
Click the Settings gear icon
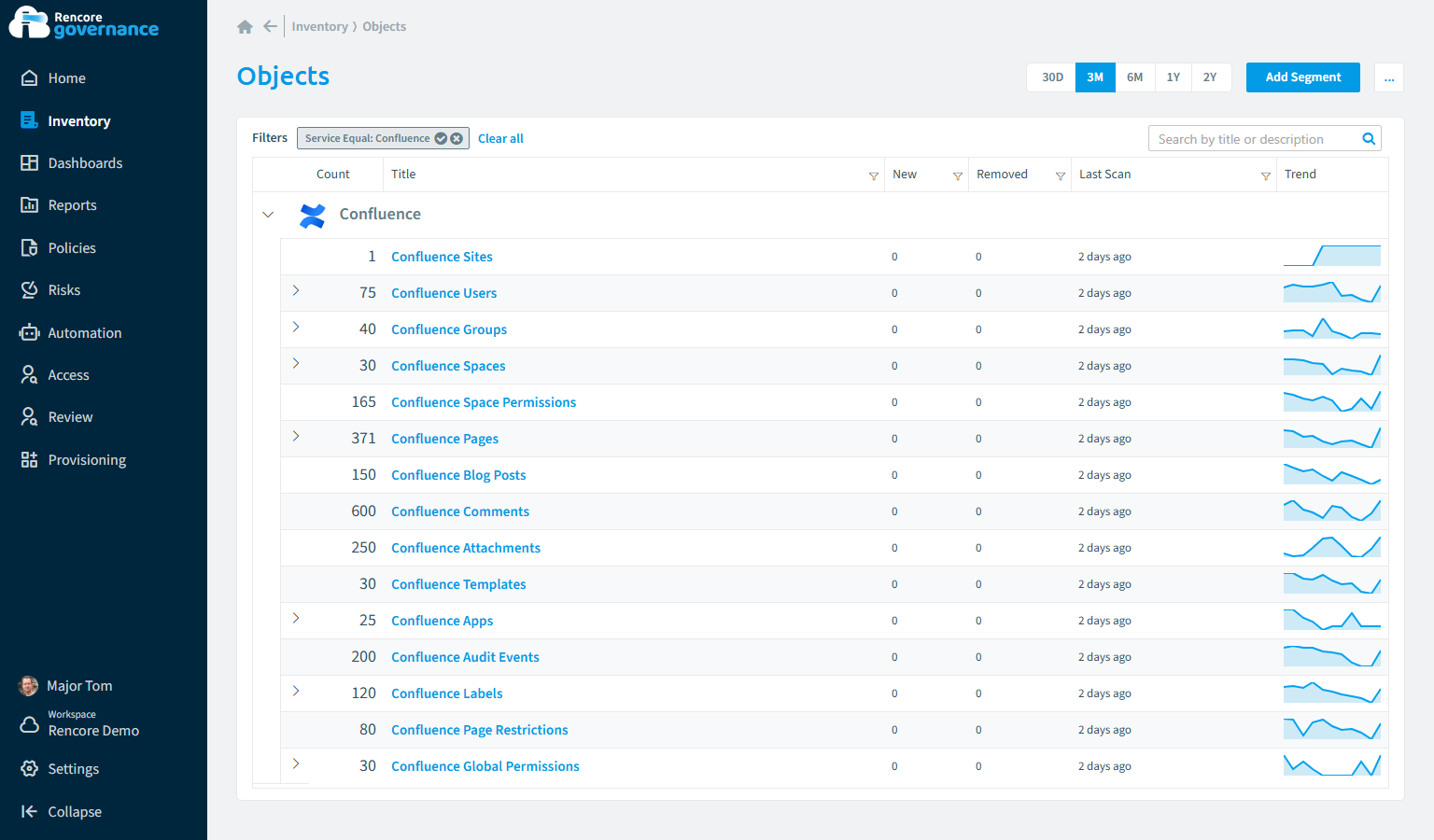29,769
